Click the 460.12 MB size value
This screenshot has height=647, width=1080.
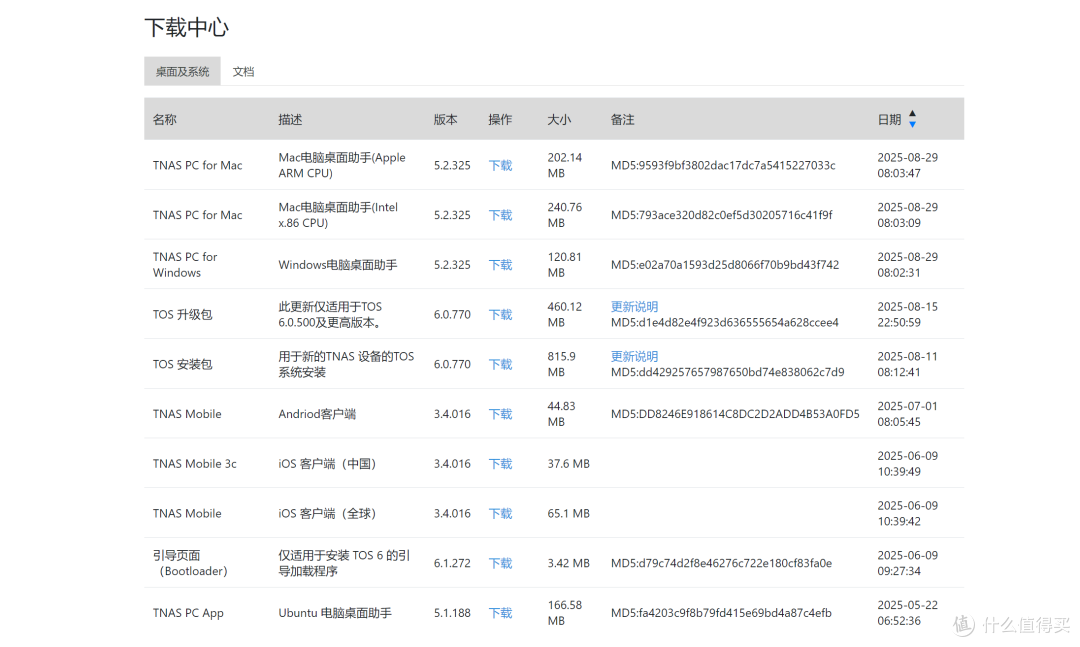coord(565,314)
